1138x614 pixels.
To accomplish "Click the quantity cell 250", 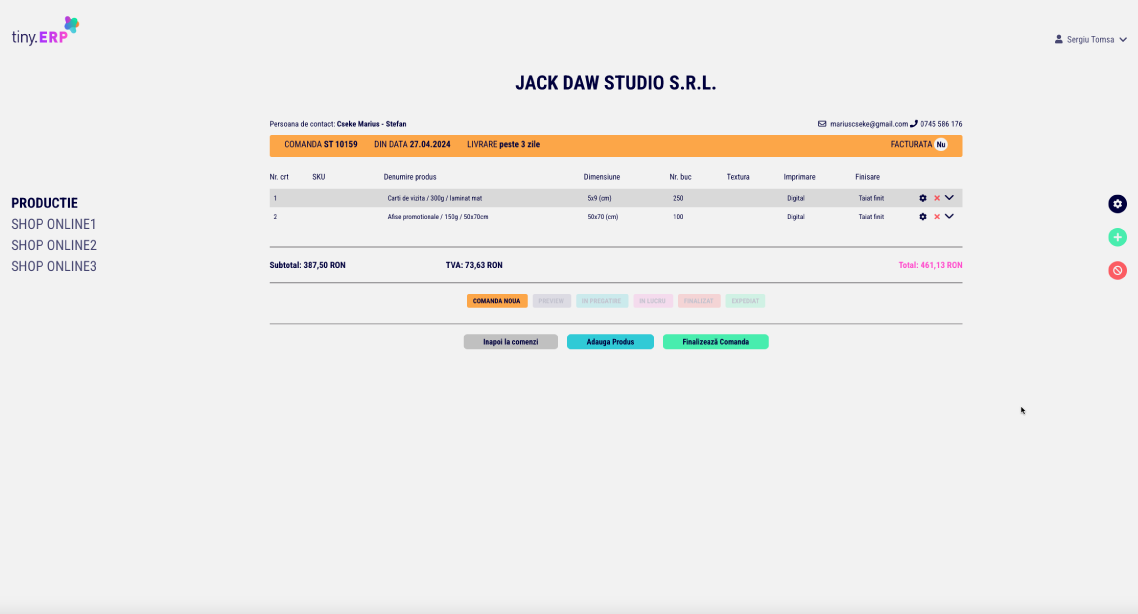I will 678,198.
